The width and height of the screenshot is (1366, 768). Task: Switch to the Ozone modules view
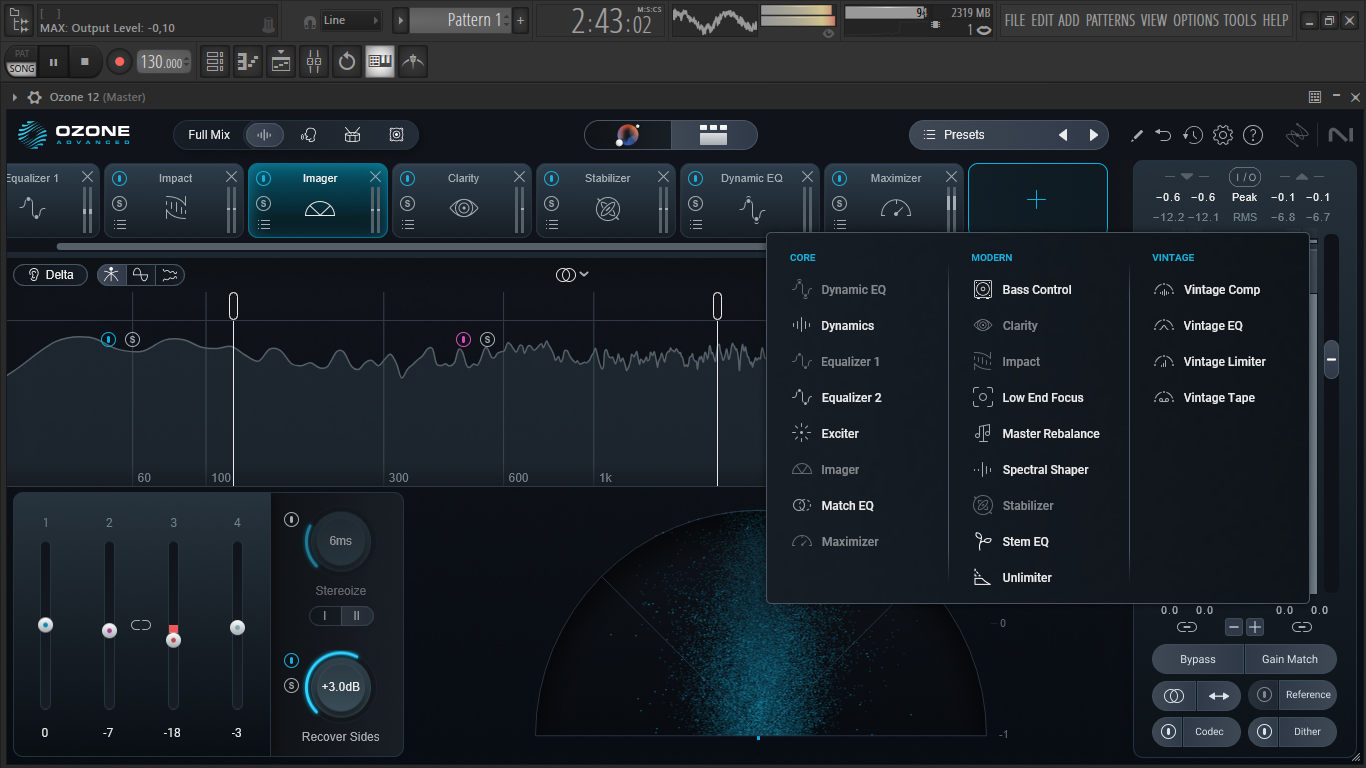click(714, 135)
